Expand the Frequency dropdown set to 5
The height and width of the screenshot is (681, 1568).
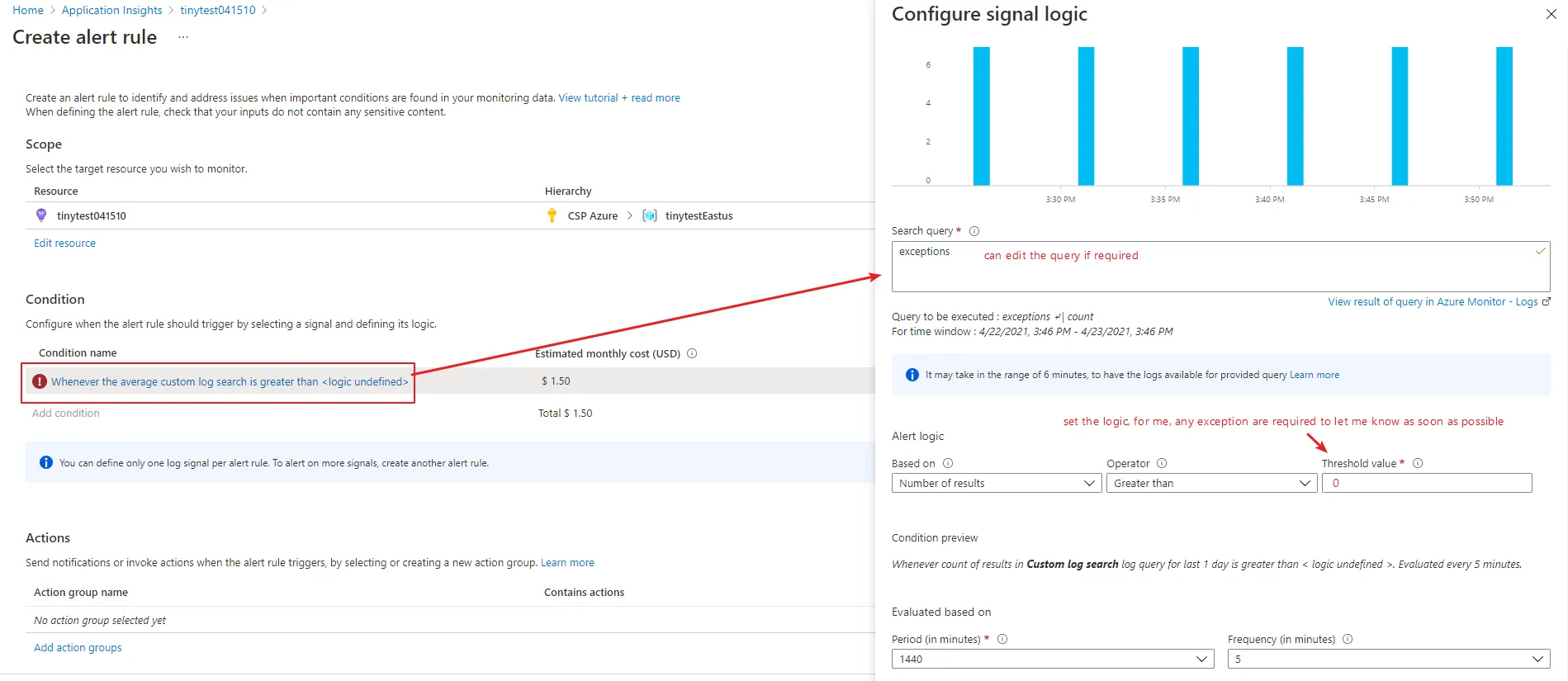(x=1388, y=659)
